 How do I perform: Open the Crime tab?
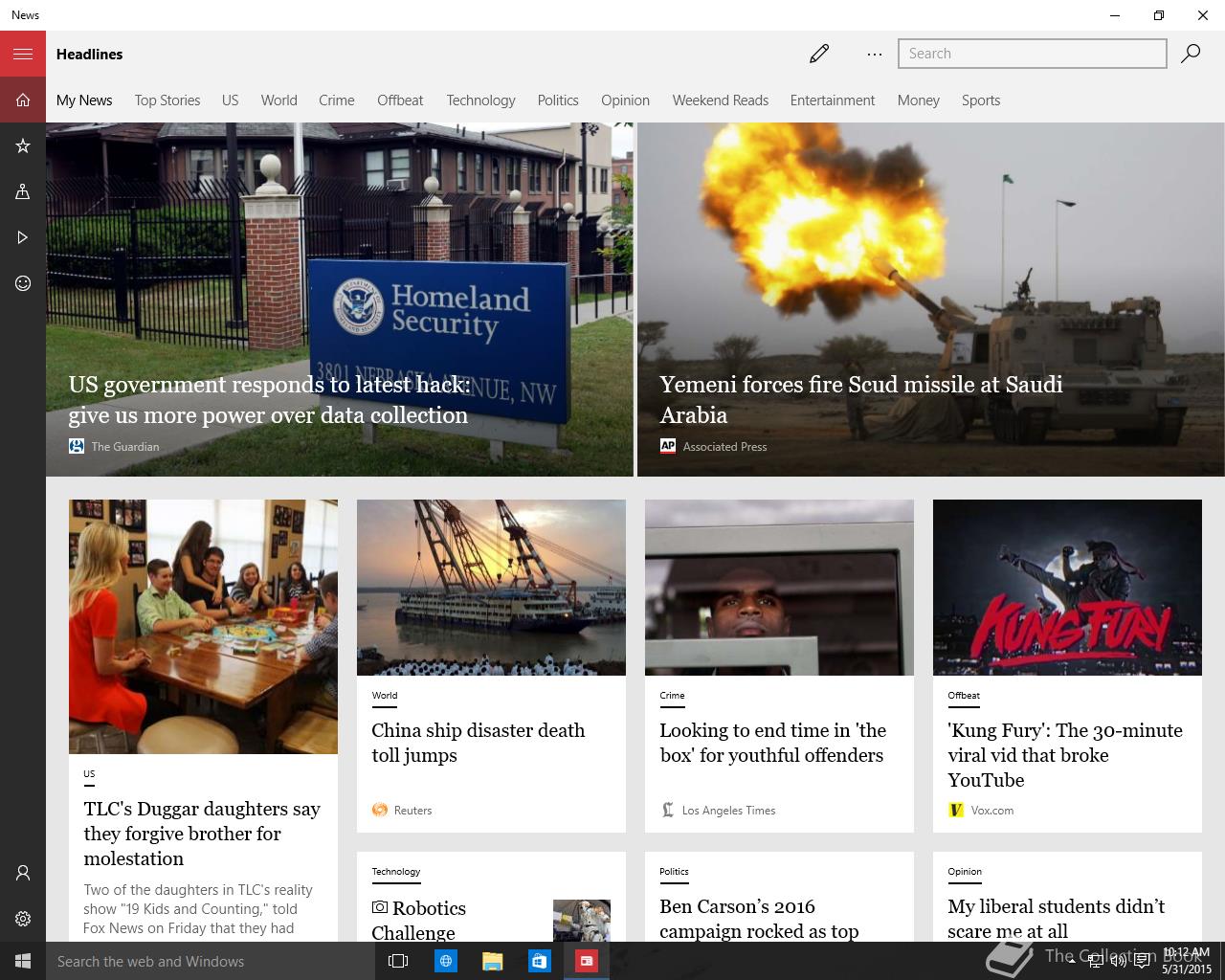click(x=337, y=100)
